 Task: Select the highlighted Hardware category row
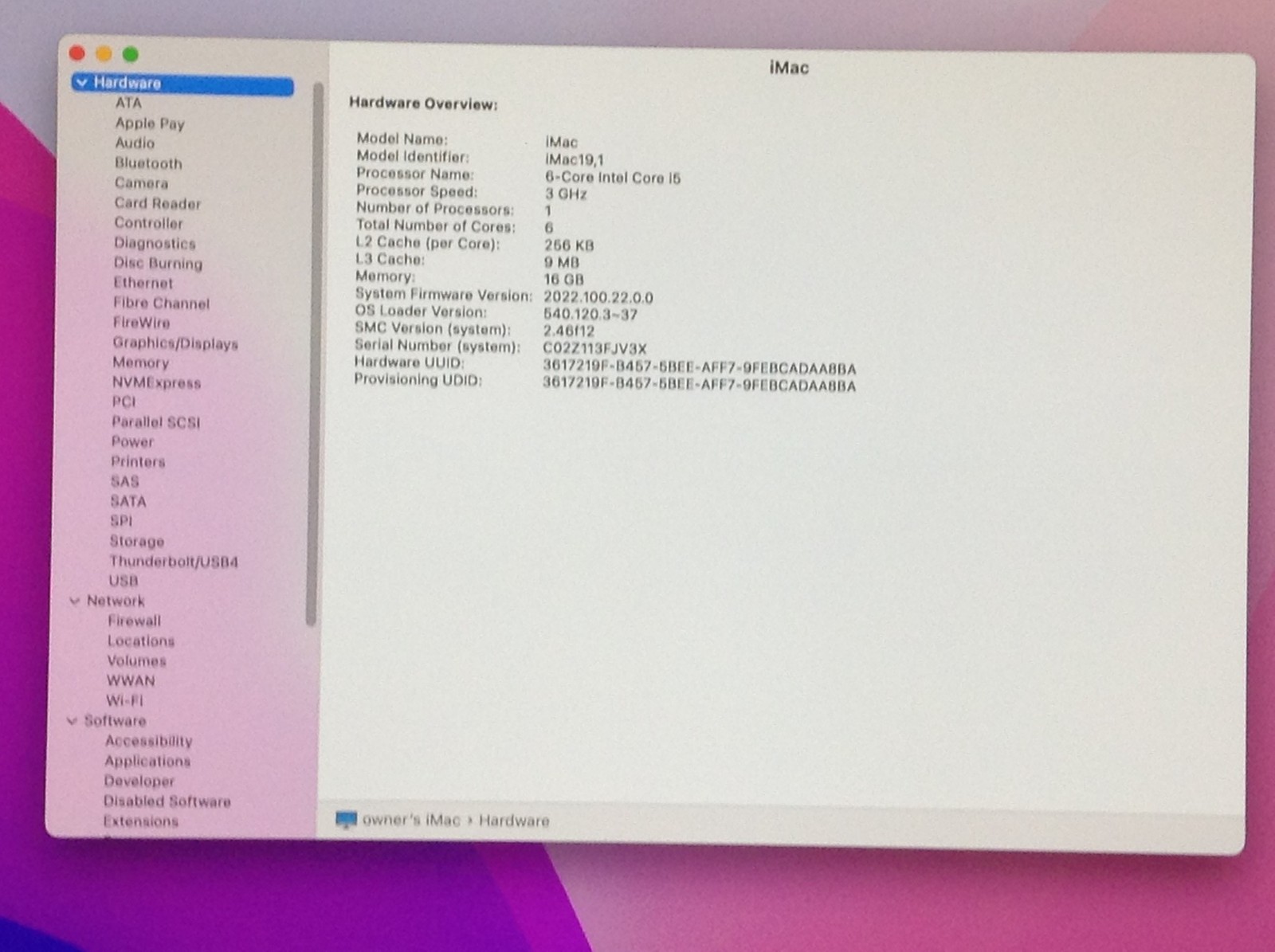tap(182, 83)
